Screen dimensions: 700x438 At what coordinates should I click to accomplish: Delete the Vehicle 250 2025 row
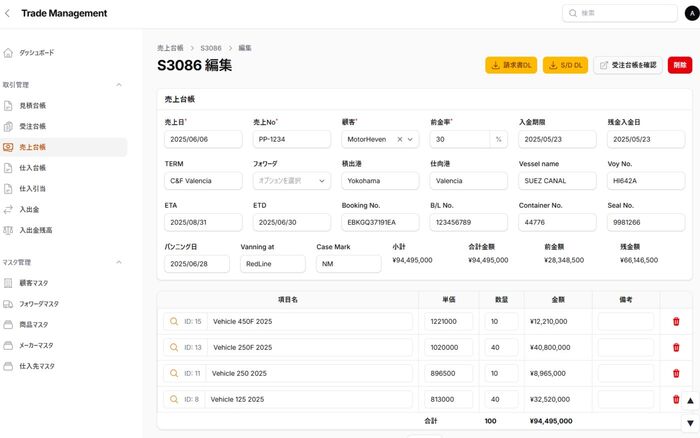coord(676,373)
